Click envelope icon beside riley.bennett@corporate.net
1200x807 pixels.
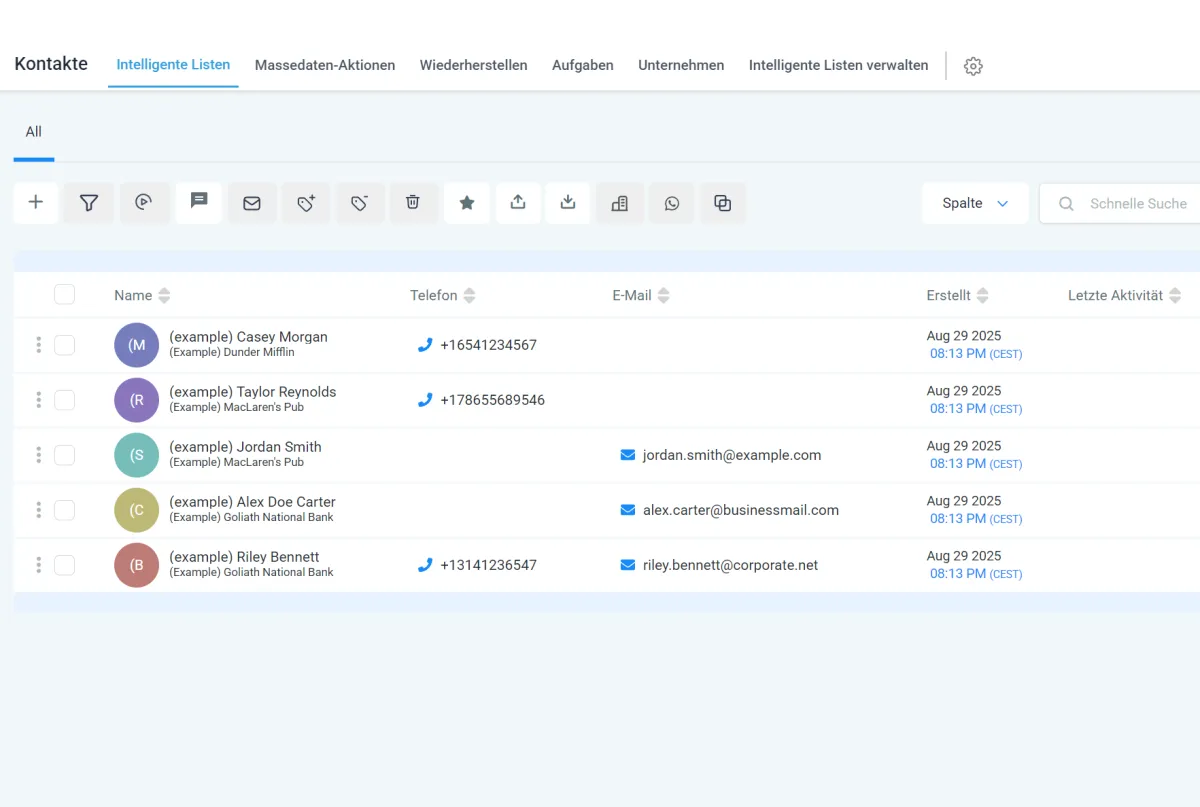[x=628, y=565]
